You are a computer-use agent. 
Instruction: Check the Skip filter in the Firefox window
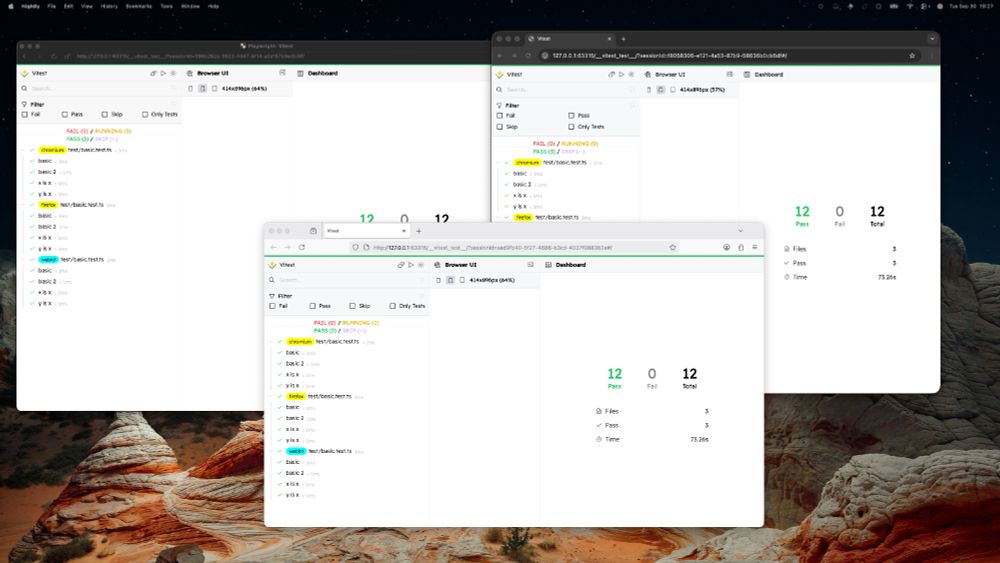pyautogui.click(x=353, y=306)
